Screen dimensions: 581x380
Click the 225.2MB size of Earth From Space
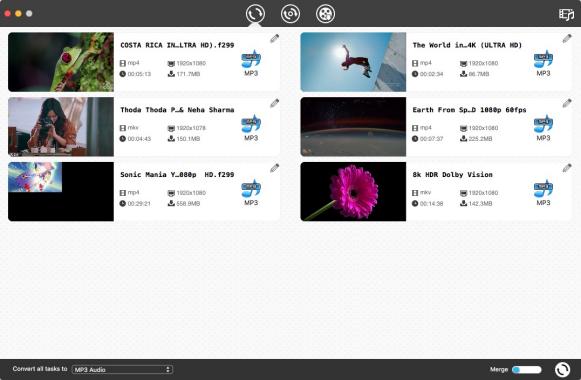480,139
